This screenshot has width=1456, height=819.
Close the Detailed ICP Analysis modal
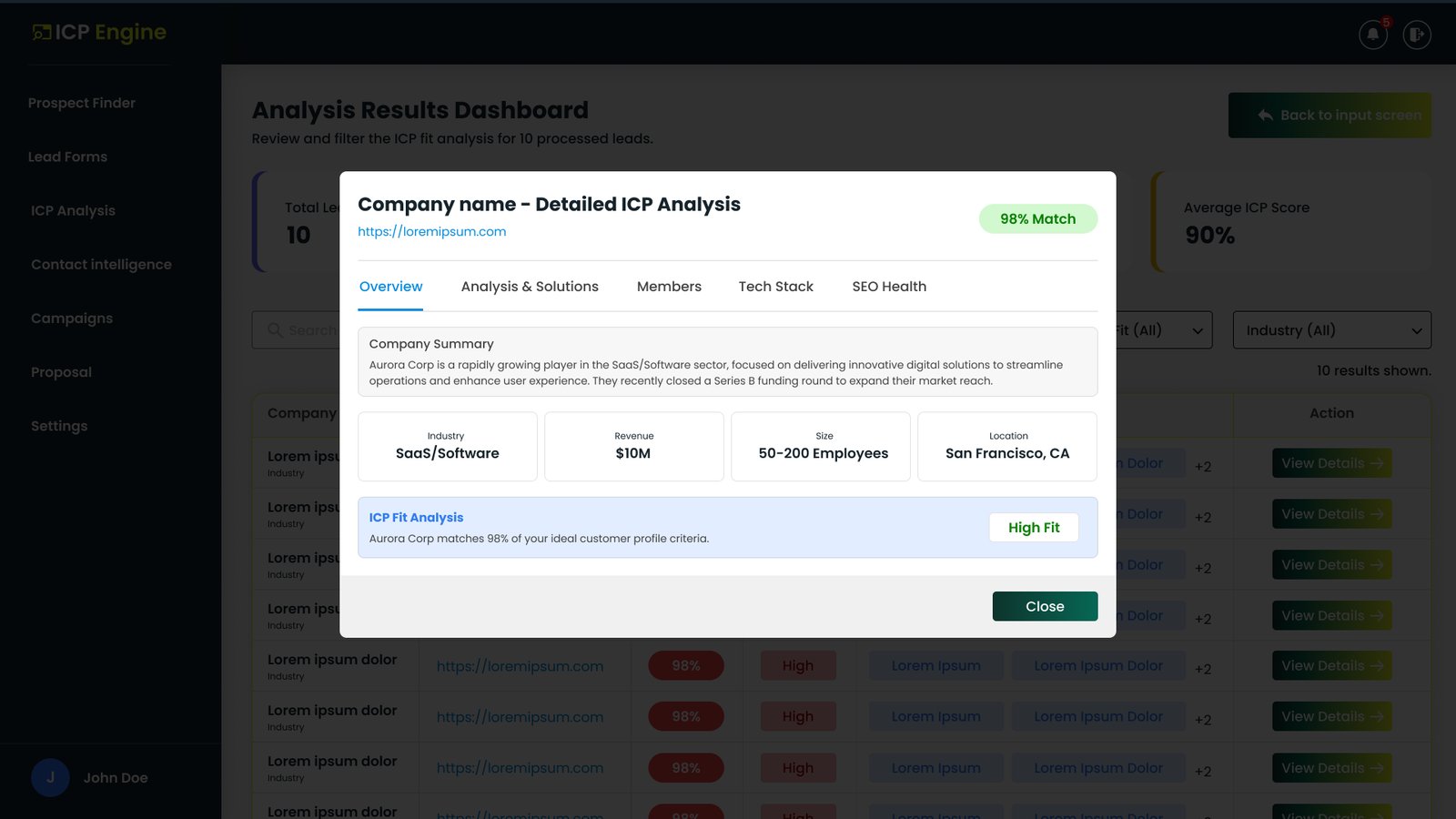1045,606
